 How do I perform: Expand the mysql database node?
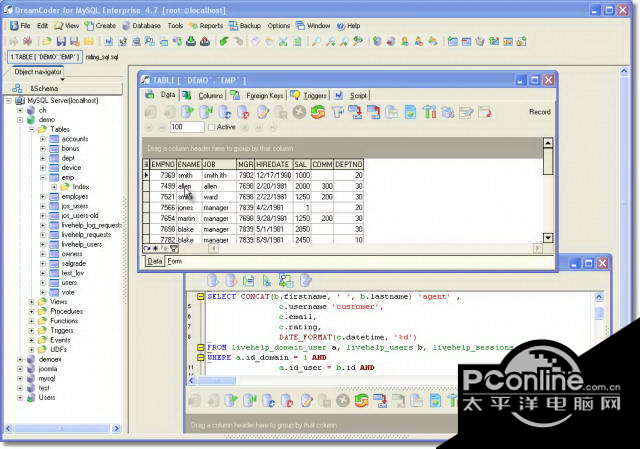point(20,378)
